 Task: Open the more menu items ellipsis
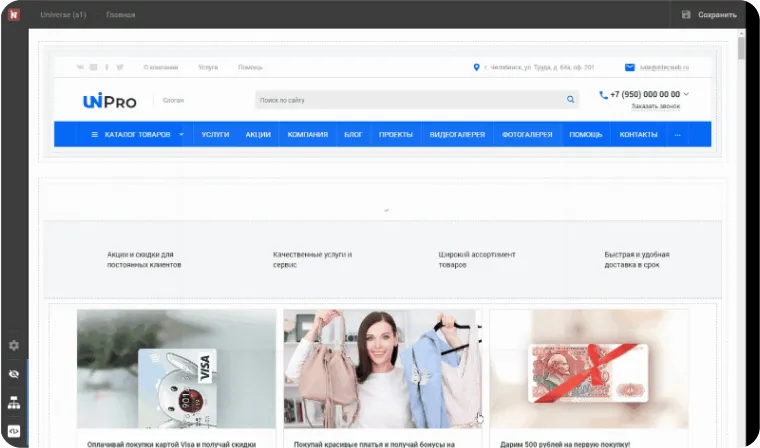[677, 134]
